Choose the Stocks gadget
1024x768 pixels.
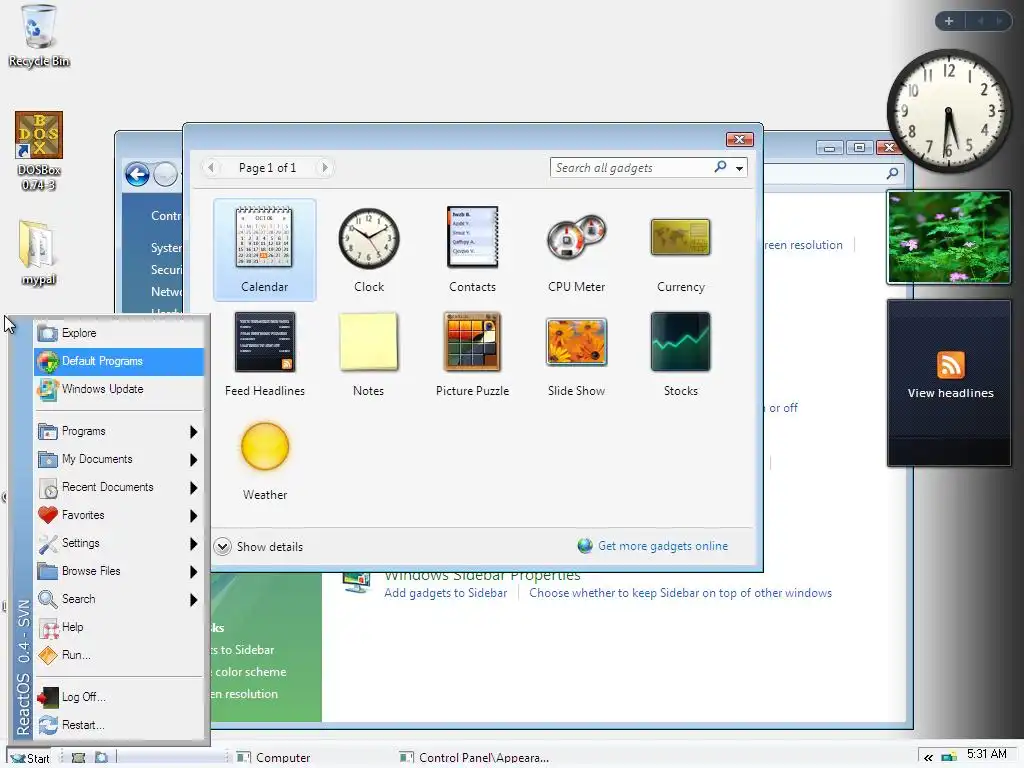tap(680, 354)
